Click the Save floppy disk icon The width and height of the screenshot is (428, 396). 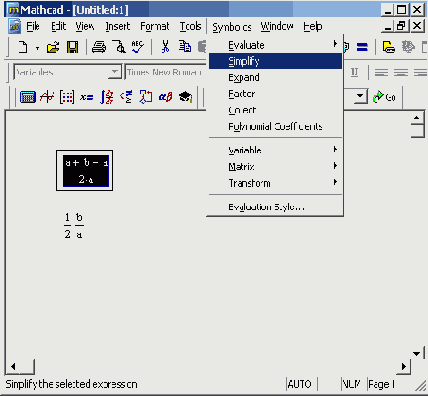73,47
